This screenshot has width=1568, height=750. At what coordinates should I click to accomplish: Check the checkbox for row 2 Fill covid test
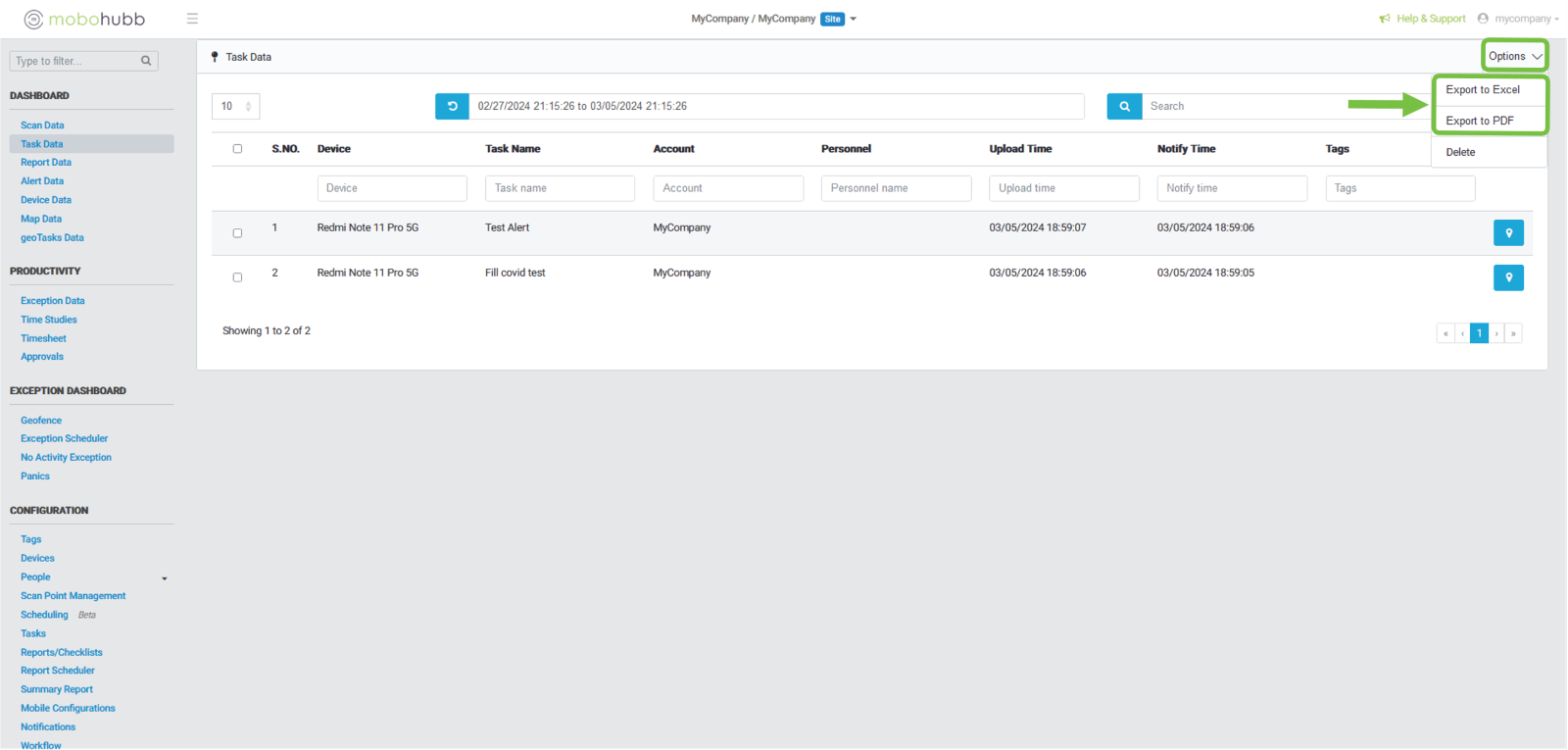coord(237,277)
